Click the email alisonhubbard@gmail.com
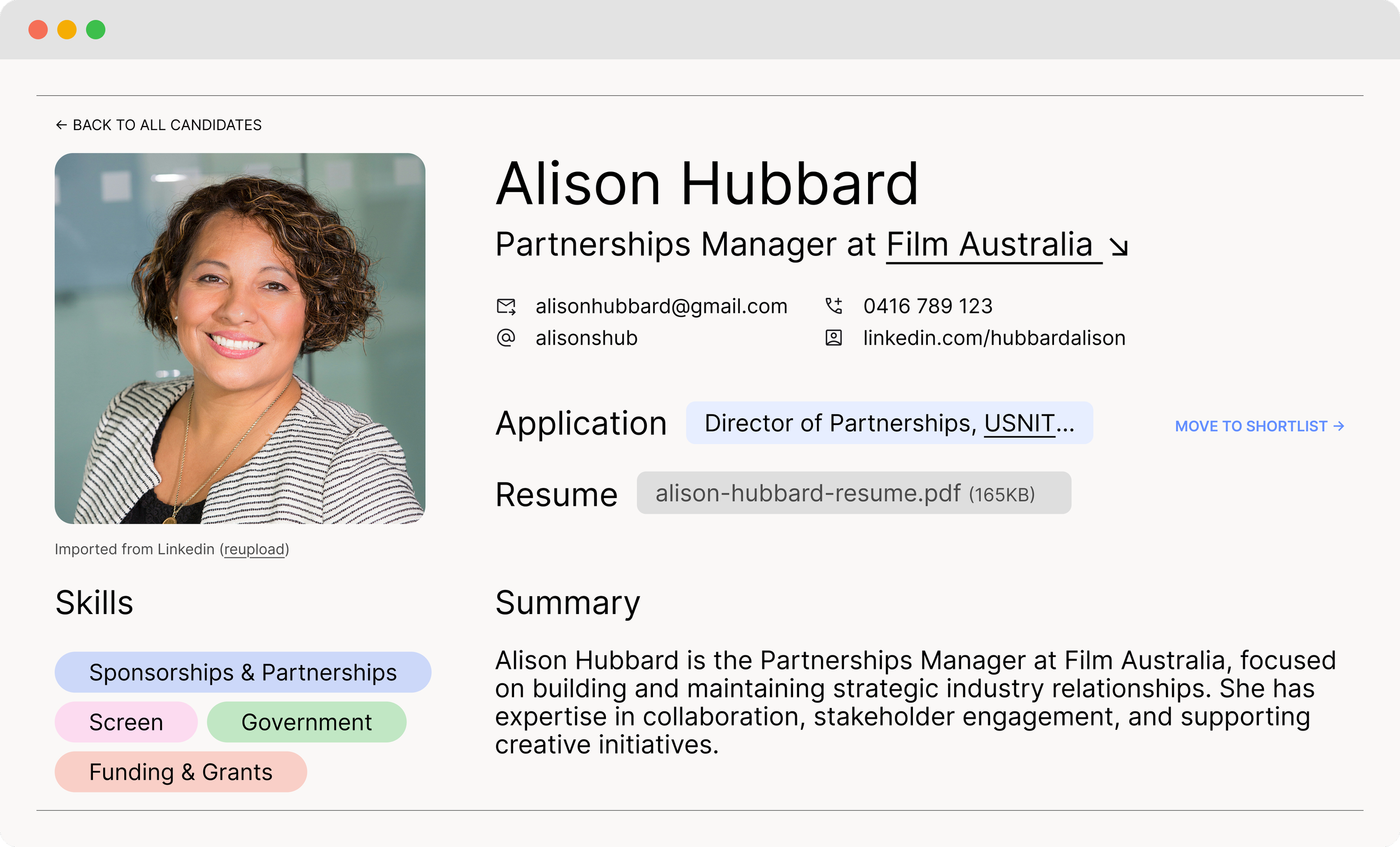 click(x=661, y=306)
